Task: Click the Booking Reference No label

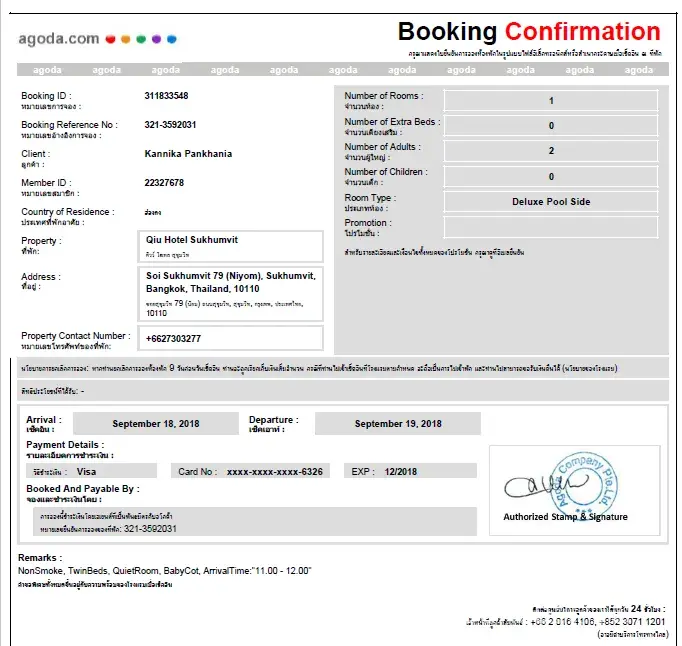Action: point(69,125)
